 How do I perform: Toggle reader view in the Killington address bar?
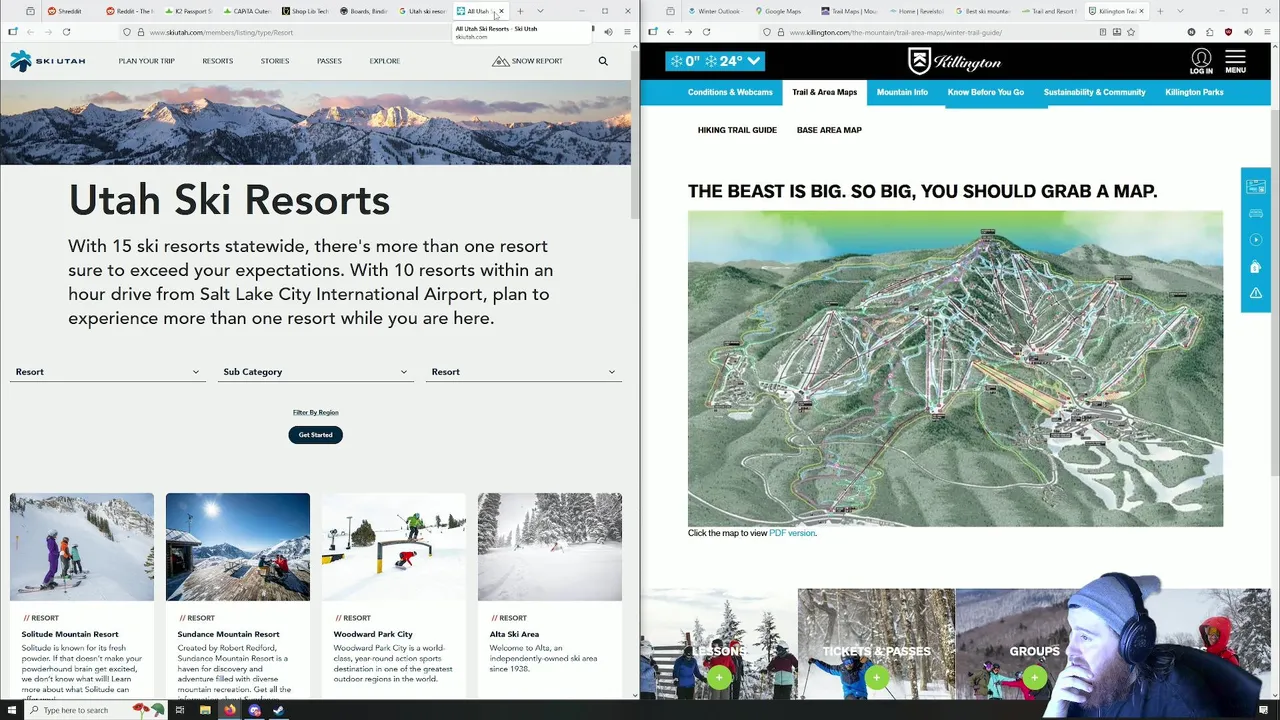(x=1103, y=32)
